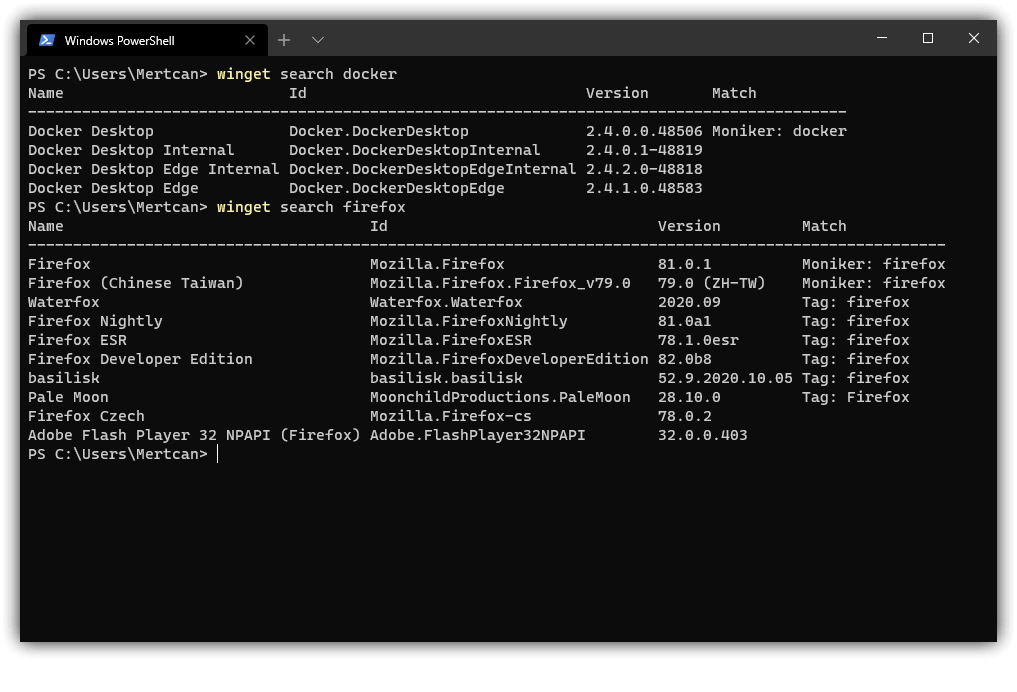Expand the new tab profile dropdown
1017x692 pixels.
(318, 40)
